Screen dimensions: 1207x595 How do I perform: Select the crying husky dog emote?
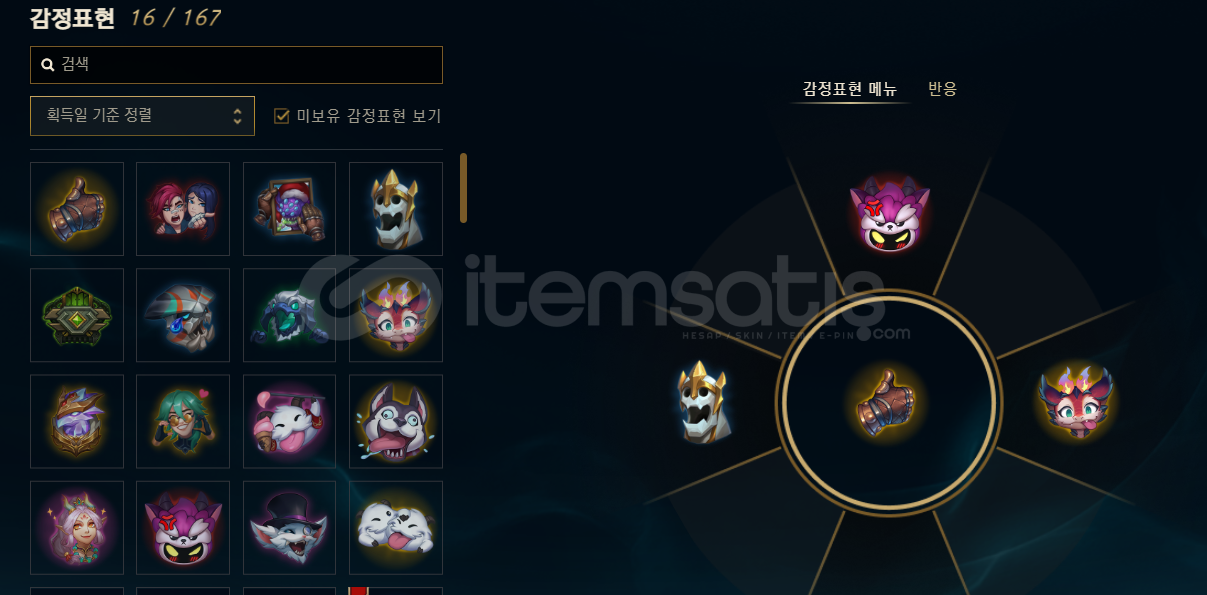[x=396, y=421]
